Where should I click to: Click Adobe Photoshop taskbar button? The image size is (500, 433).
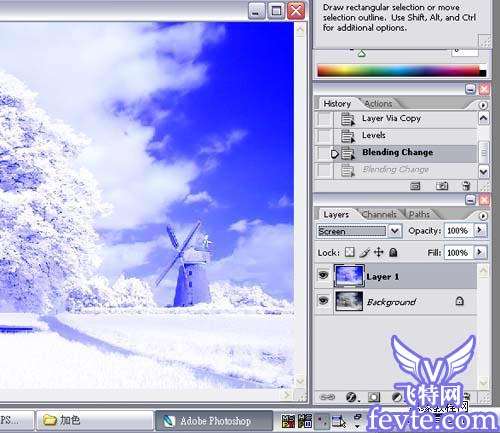click(214, 421)
